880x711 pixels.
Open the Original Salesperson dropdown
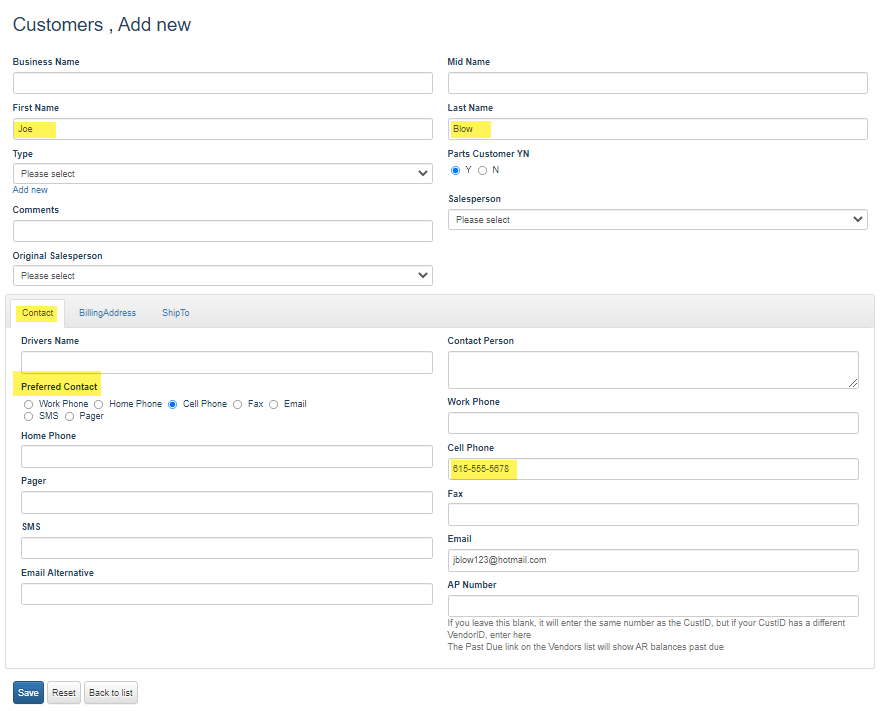tap(223, 276)
